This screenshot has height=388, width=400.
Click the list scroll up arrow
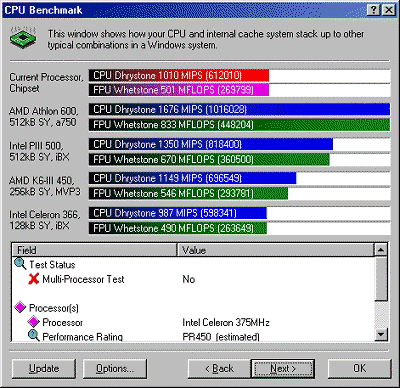[x=381, y=250]
